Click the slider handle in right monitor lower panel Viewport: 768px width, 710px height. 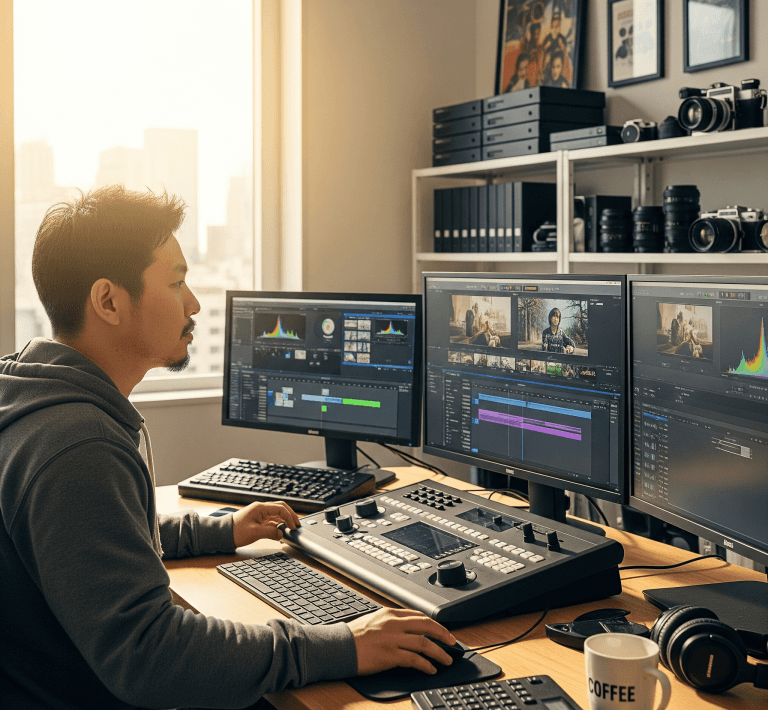tap(745, 451)
